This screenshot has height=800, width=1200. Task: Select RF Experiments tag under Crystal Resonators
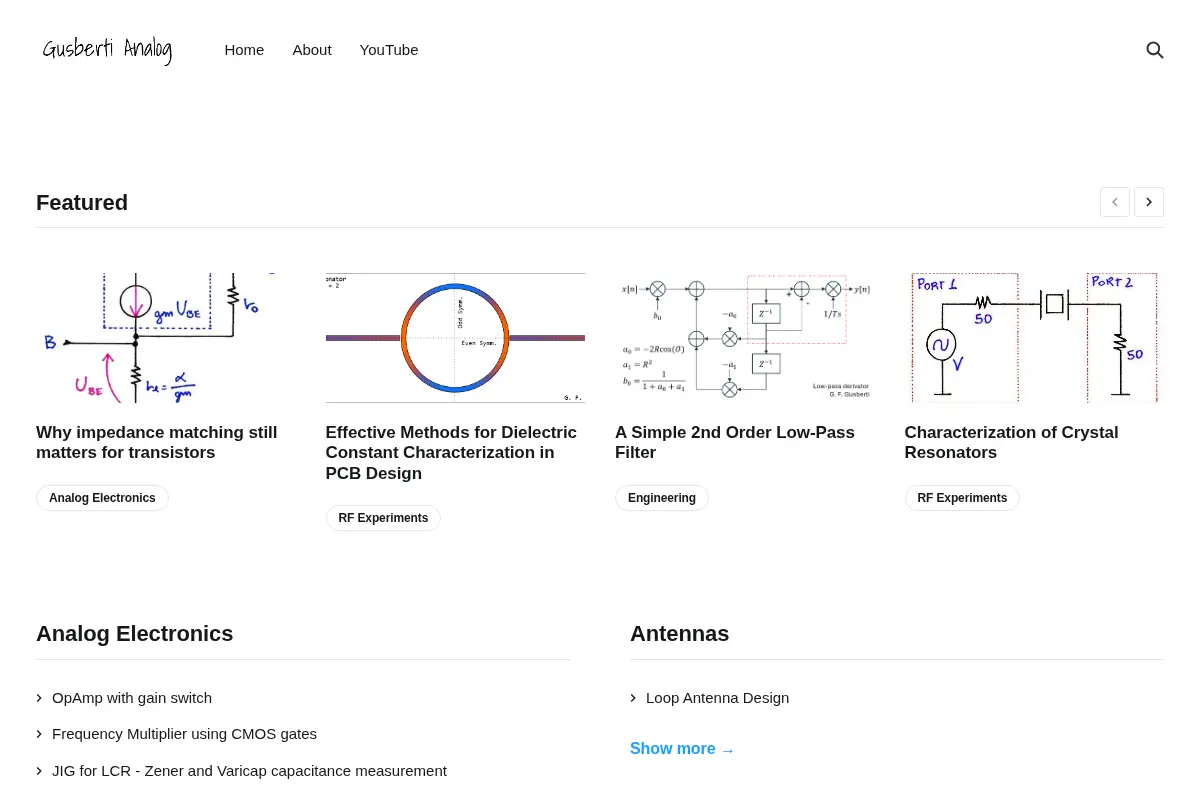[x=962, y=498]
